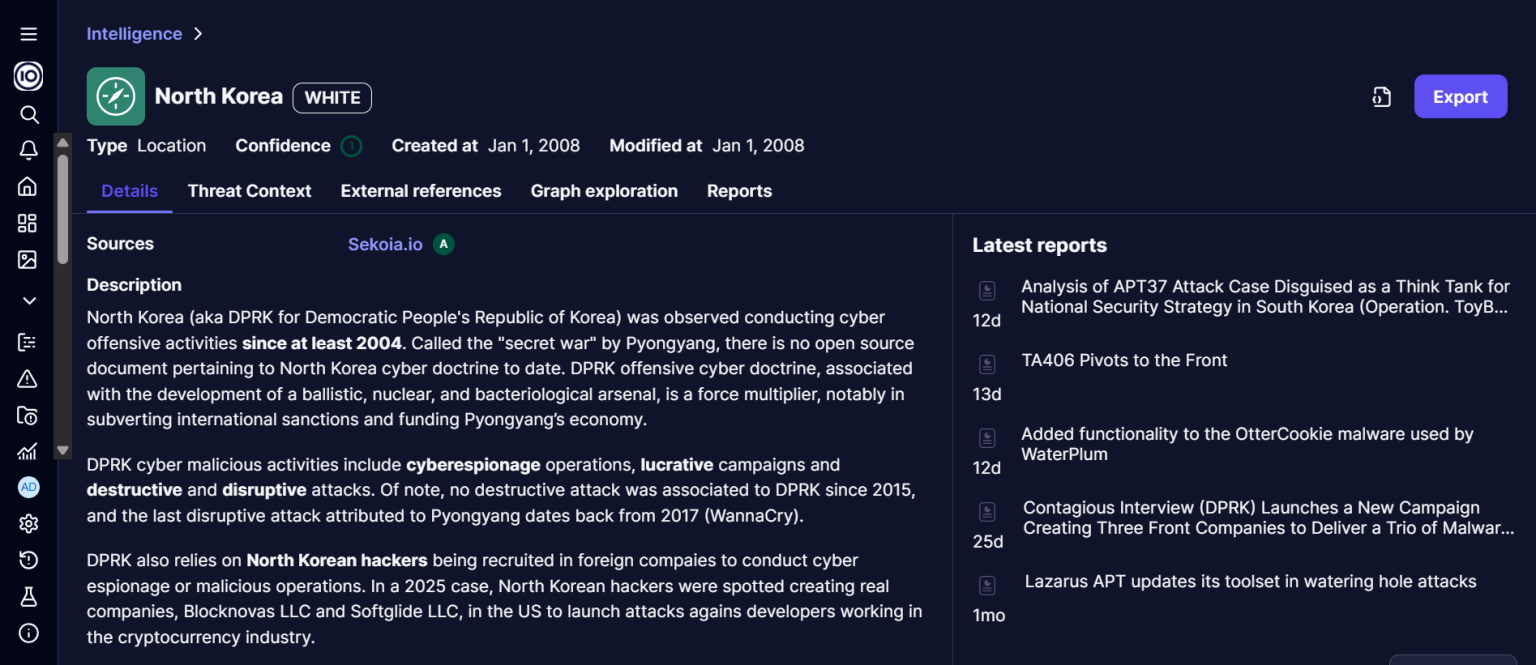
Task: Go to home via sidebar icon
Action: [28, 186]
